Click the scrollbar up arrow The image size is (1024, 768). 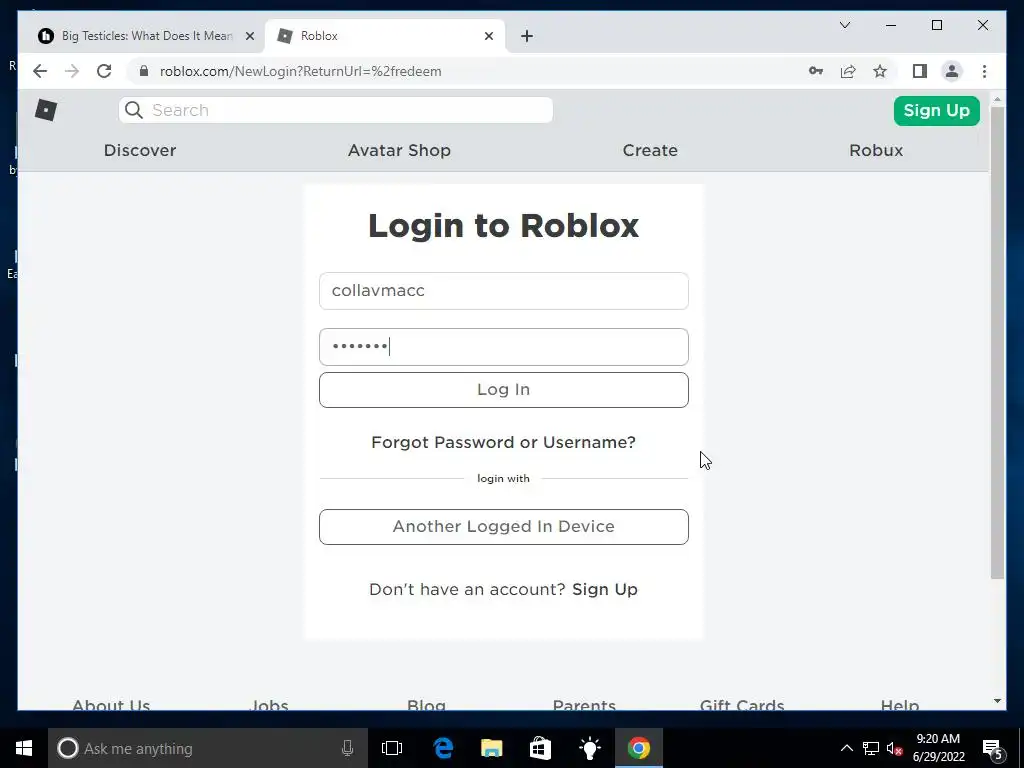coord(997,99)
